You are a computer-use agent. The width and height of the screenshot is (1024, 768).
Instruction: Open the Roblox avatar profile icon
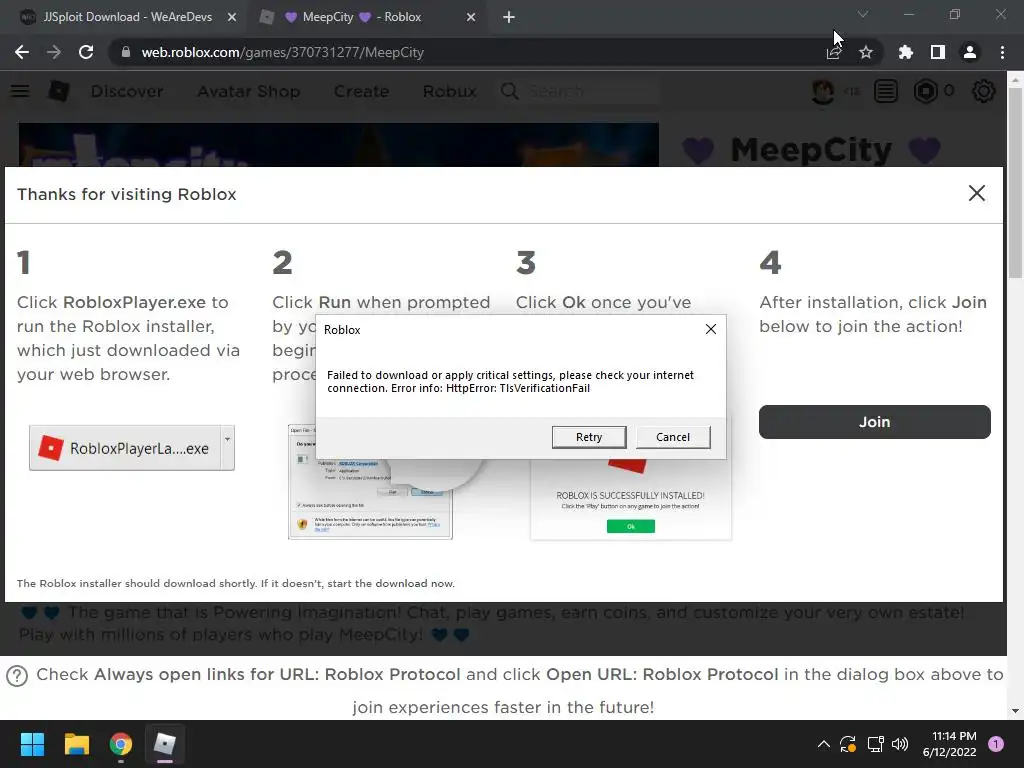coord(823,91)
